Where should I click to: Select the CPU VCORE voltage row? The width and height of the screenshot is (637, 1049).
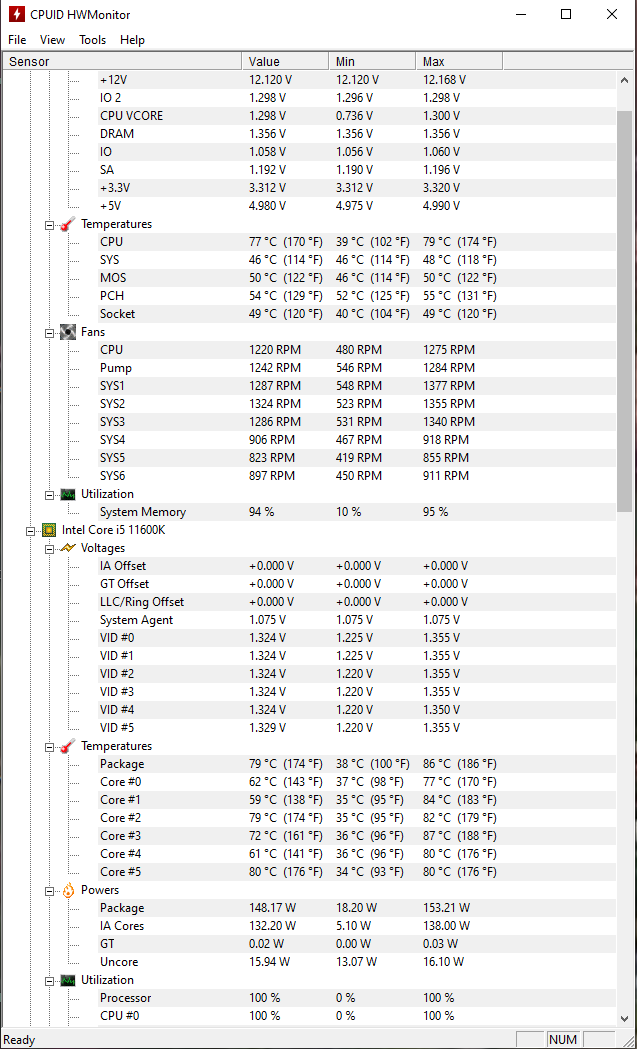pos(131,116)
